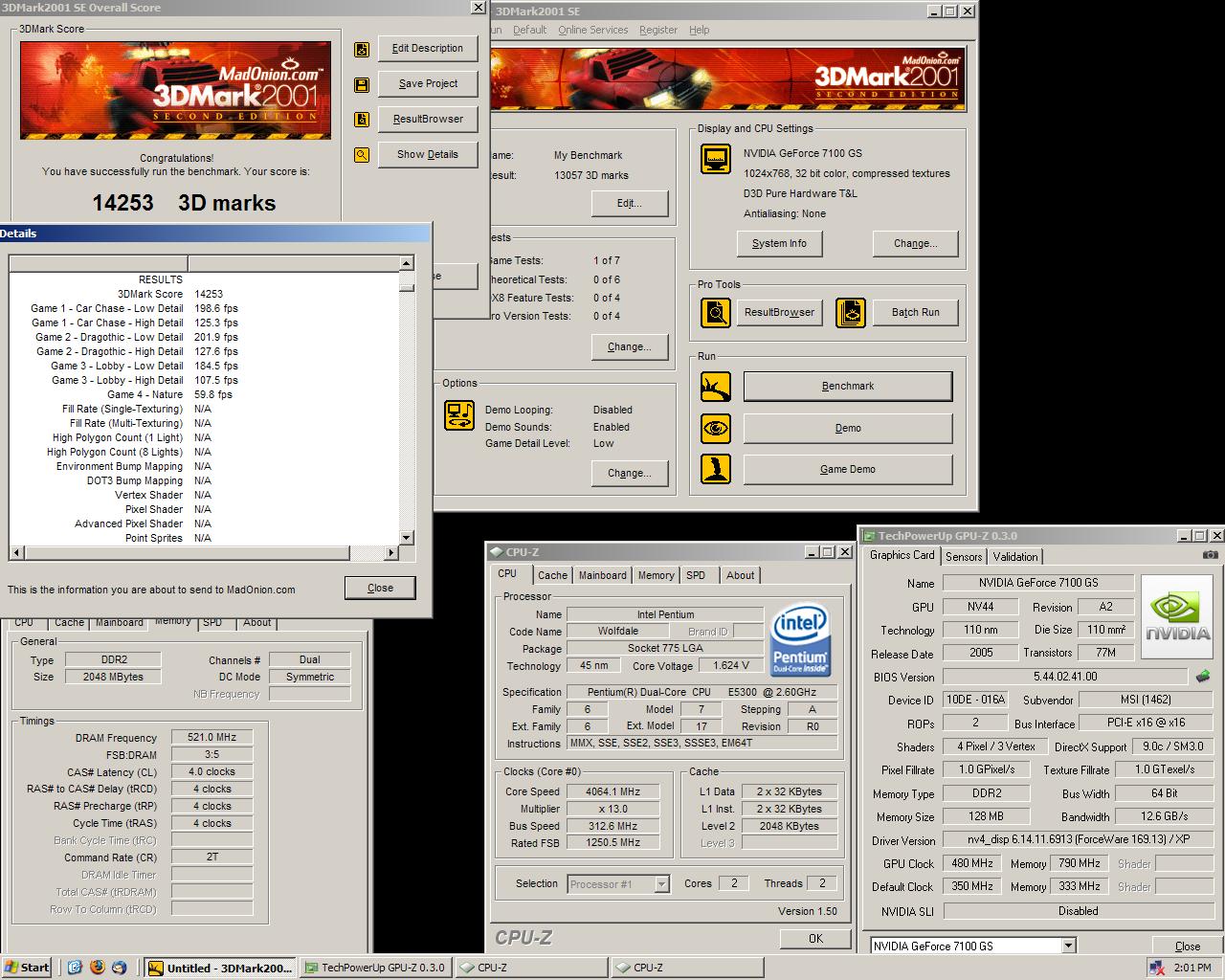Switch to the Validation tab in GPU-Z
This screenshot has height=980, width=1225.
click(x=1015, y=557)
